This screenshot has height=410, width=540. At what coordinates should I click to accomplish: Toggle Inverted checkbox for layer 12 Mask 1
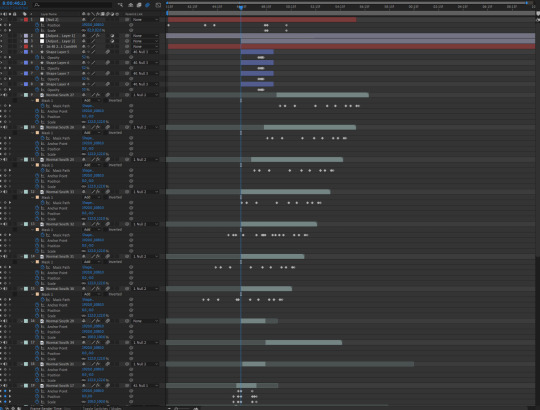point(105,197)
